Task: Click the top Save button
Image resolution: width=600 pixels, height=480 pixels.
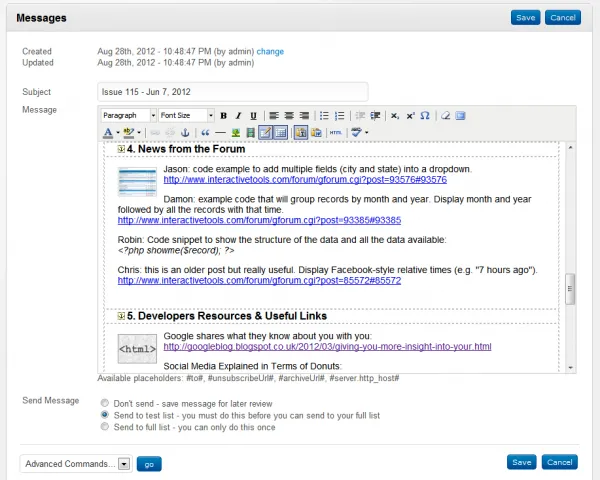Action: pos(523,17)
